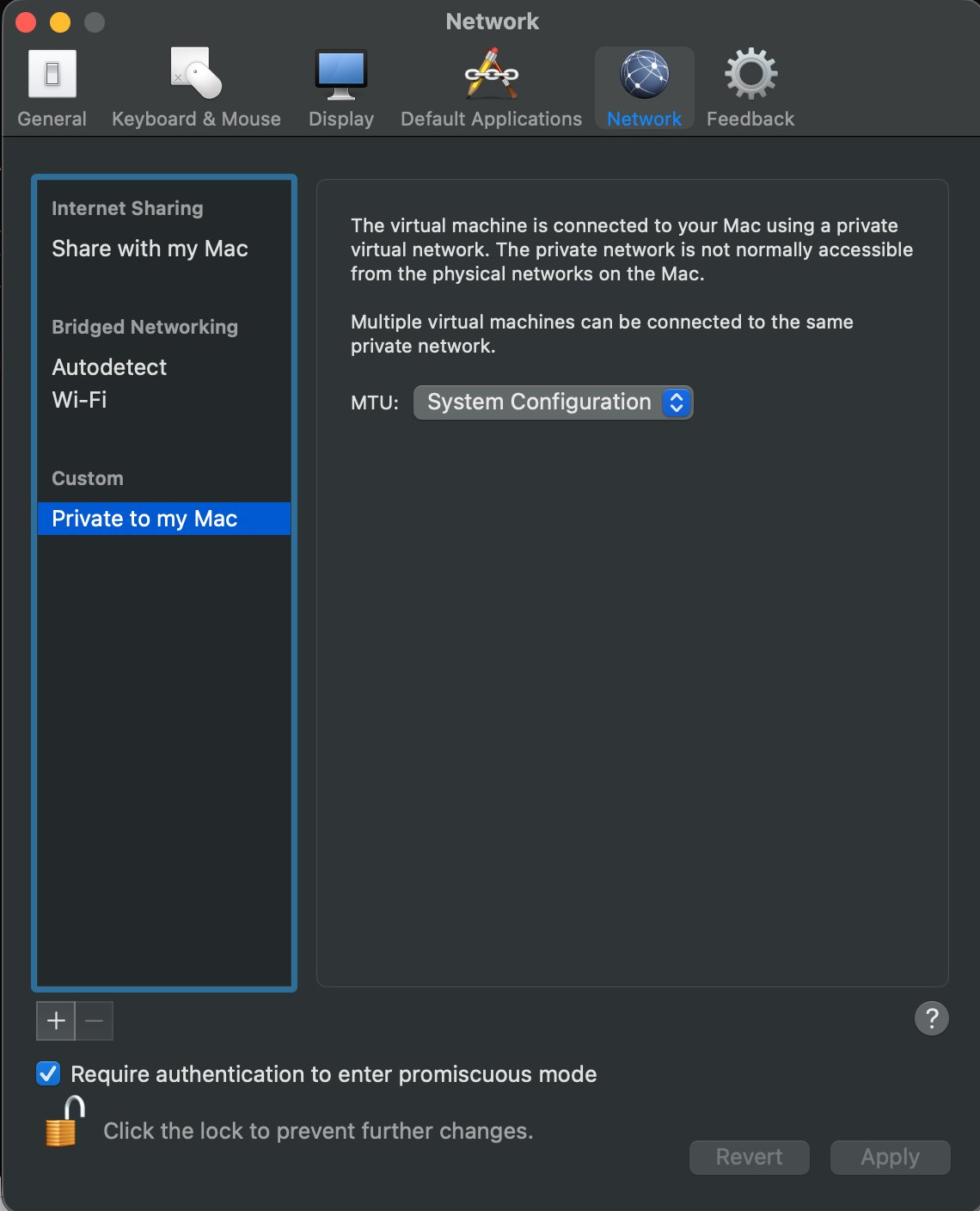This screenshot has height=1211, width=980.
Task: Open Keyboard & Mouse settings
Action: [x=195, y=86]
